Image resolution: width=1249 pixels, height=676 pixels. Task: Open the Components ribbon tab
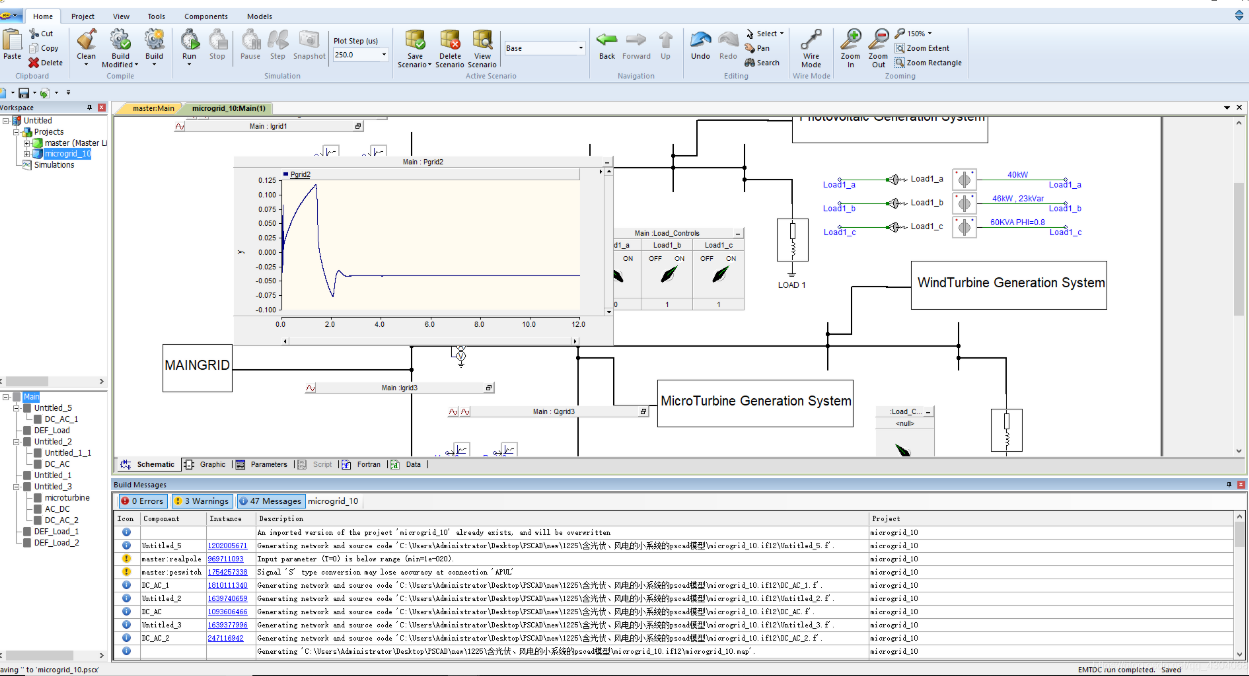(206, 16)
